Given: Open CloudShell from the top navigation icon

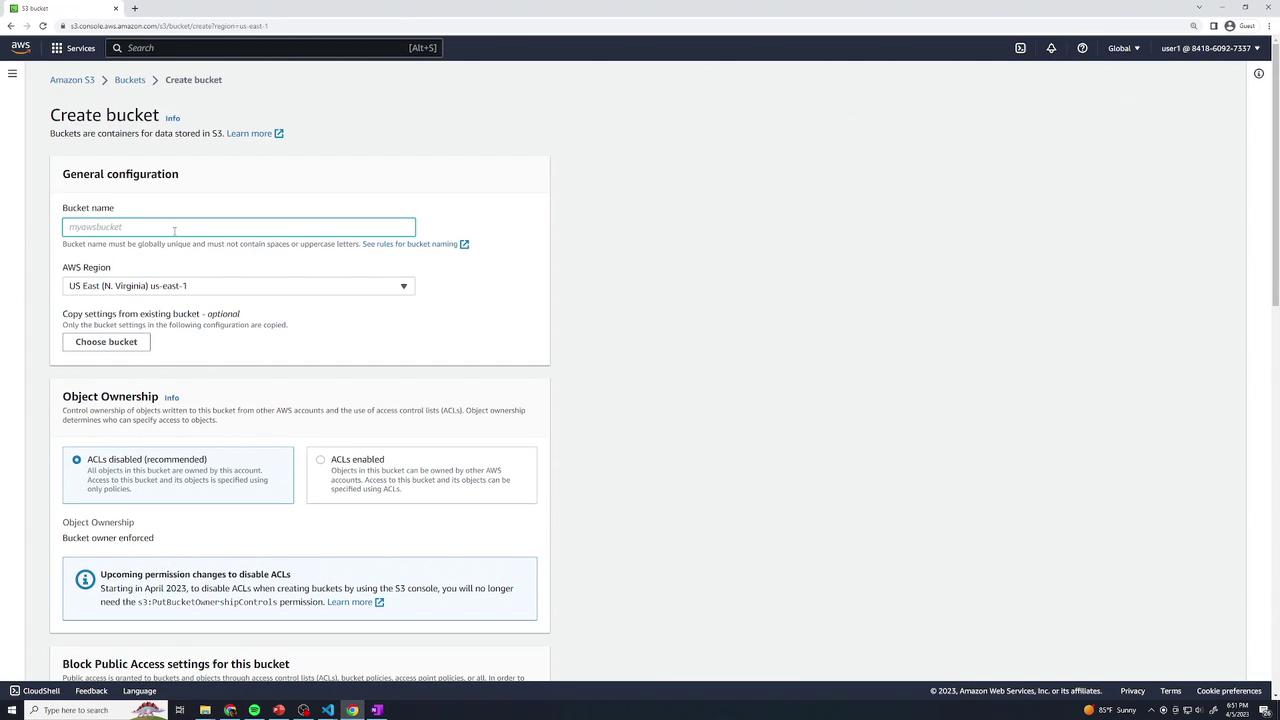Looking at the screenshot, I should 1020,48.
